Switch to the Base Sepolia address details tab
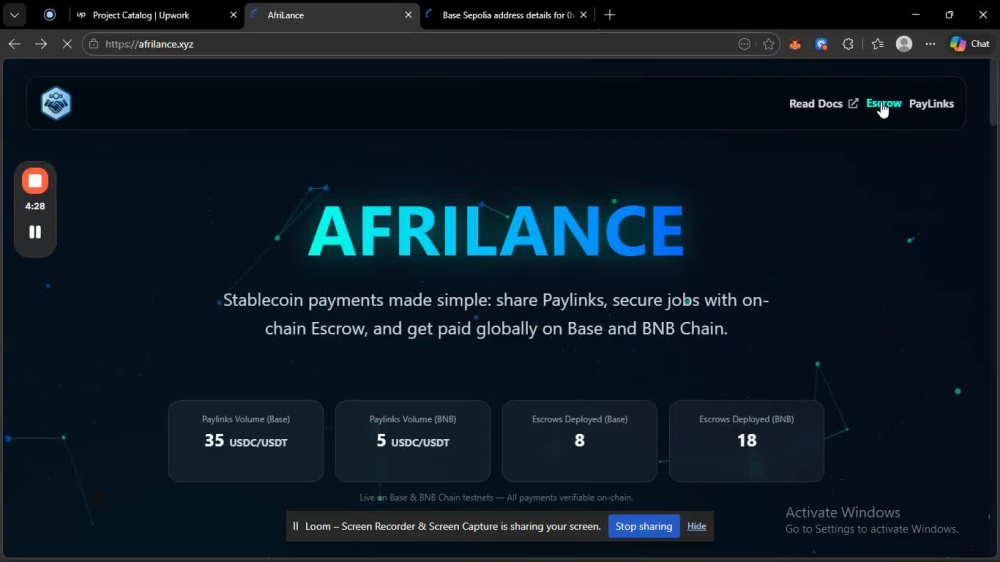 pos(508,15)
